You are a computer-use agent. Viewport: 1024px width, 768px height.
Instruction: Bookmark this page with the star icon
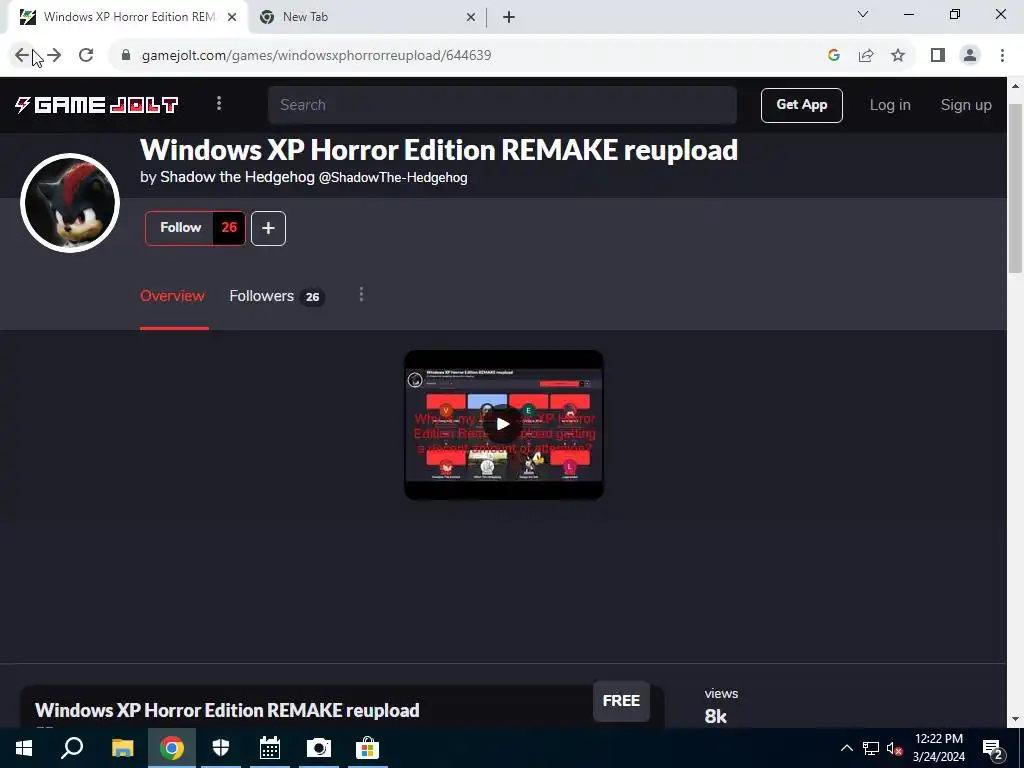click(x=898, y=56)
